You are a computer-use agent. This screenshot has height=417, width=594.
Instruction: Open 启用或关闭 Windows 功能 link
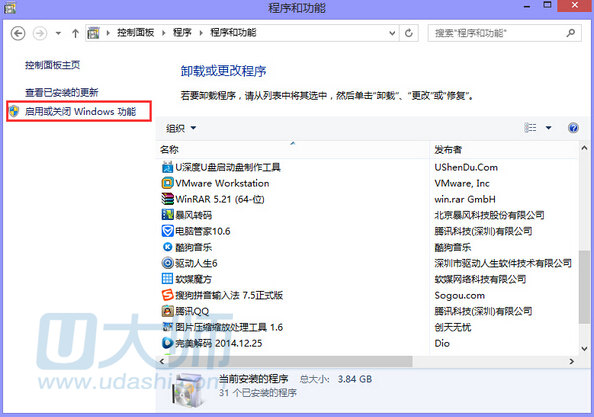[x=80, y=111]
